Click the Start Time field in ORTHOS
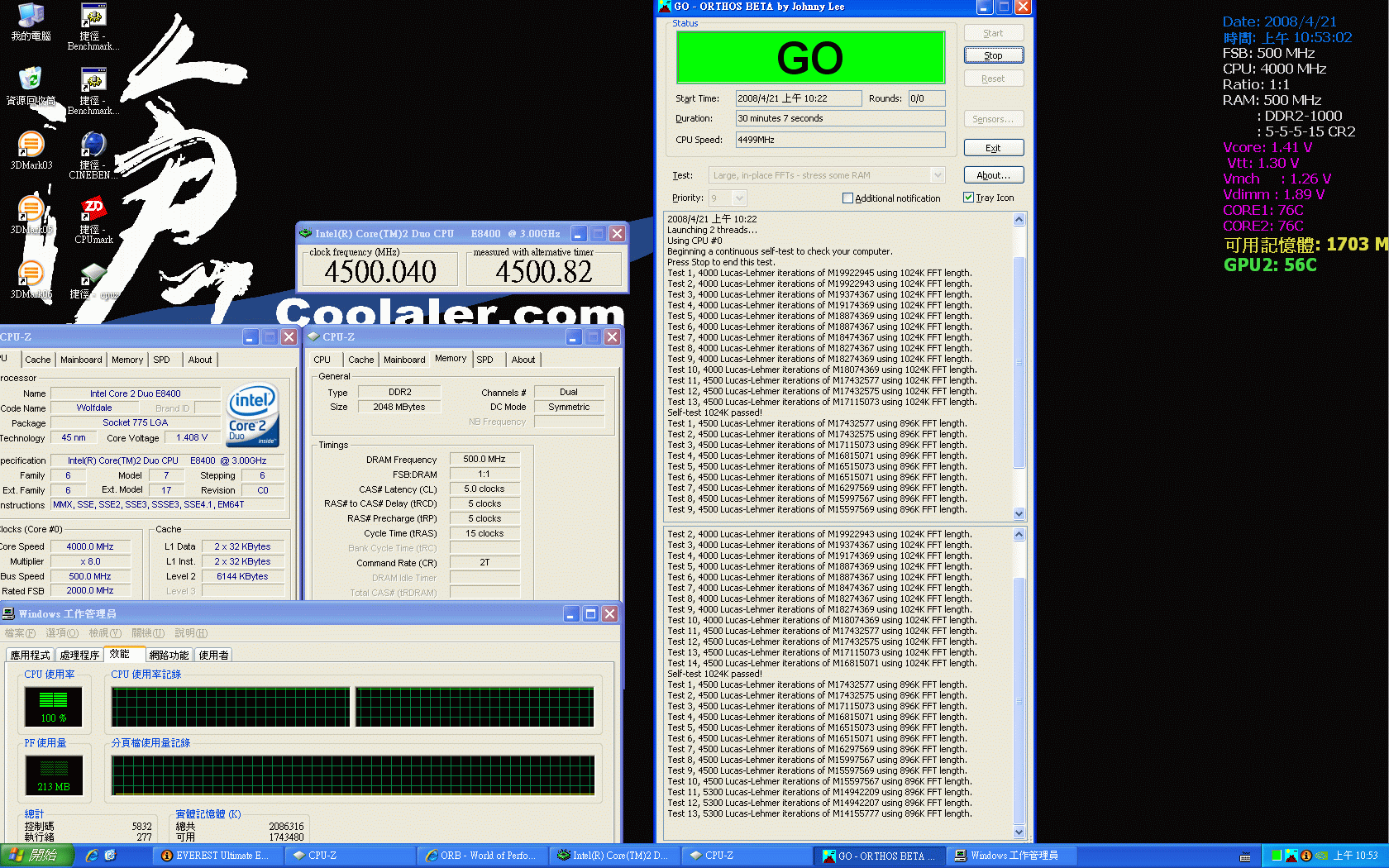 click(798, 98)
